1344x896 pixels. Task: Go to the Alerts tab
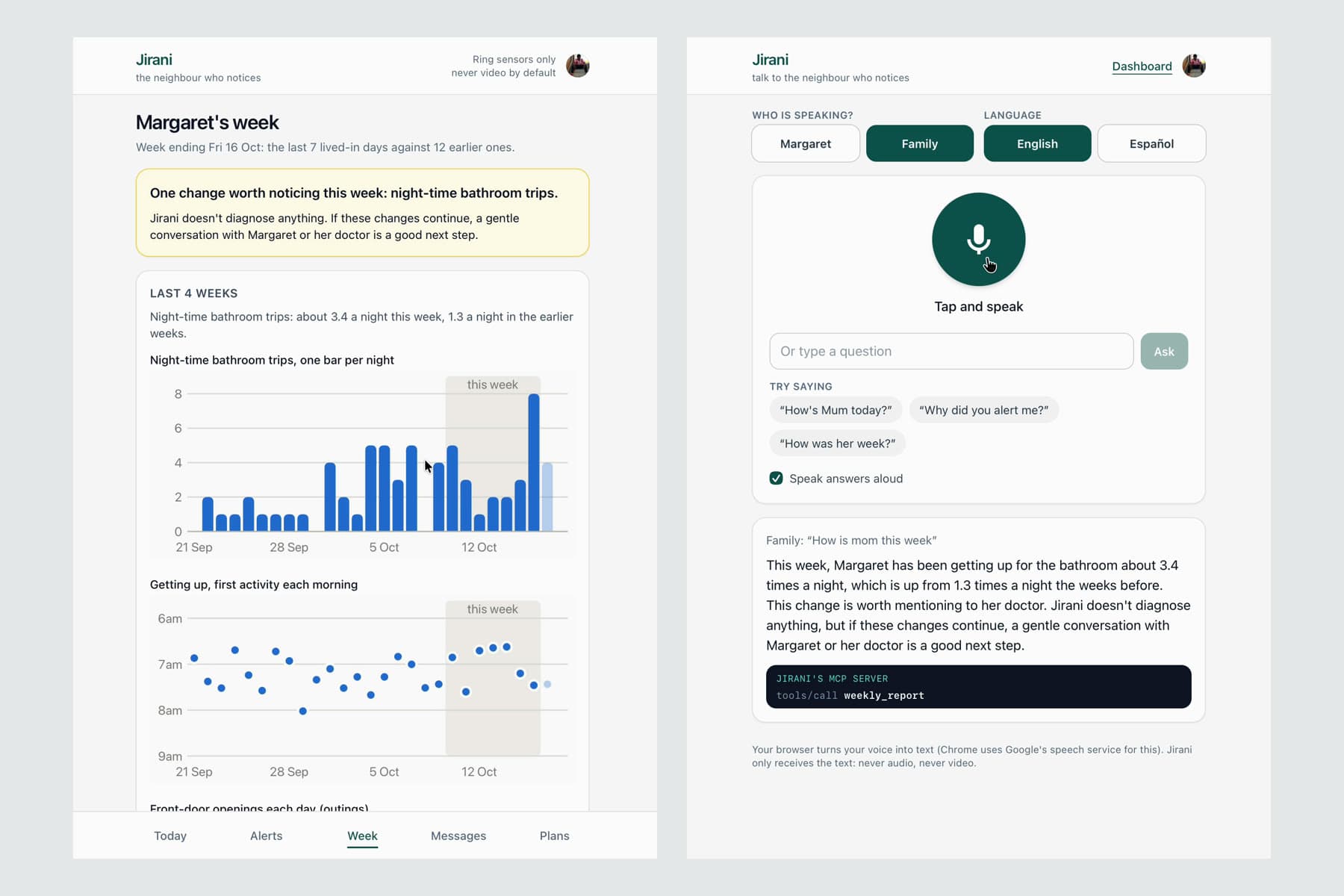(x=266, y=836)
